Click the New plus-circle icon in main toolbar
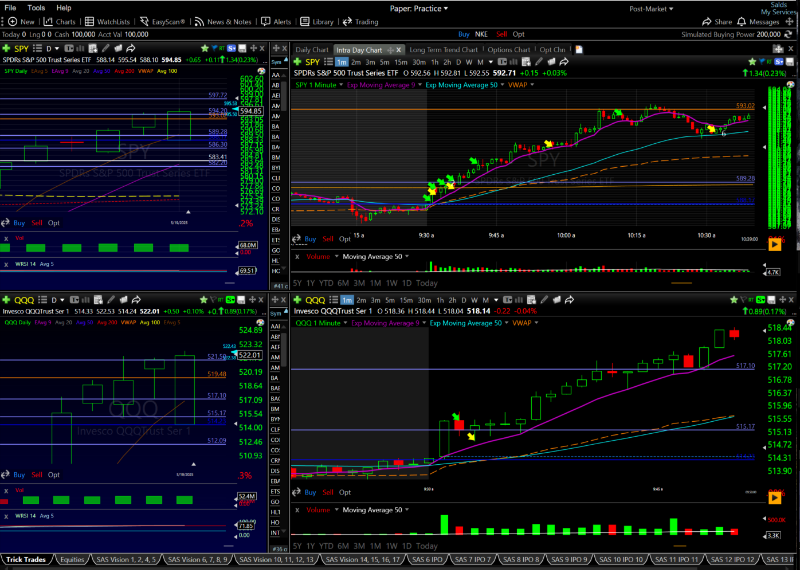Screen dimensions: 800x570 click(13, 21)
